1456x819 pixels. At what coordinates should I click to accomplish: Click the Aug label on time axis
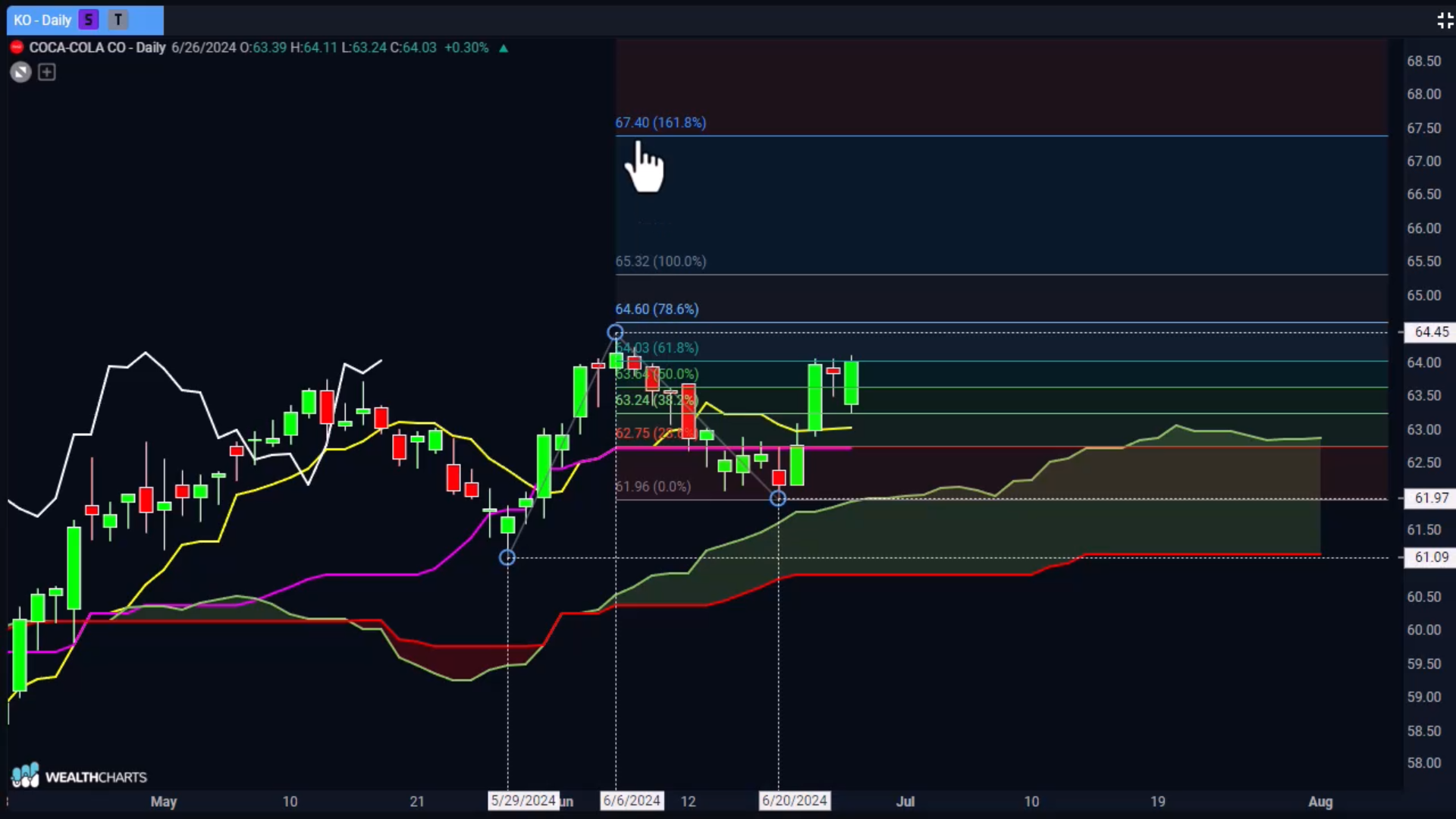click(1320, 802)
